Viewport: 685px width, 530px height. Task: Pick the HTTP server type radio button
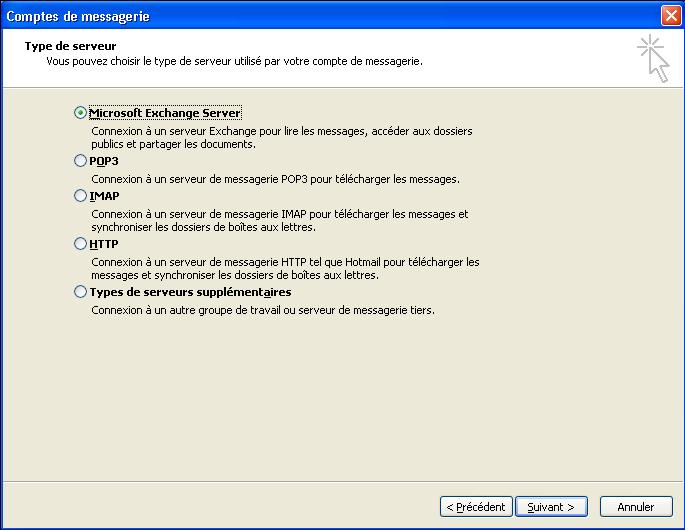[x=80, y=244]
